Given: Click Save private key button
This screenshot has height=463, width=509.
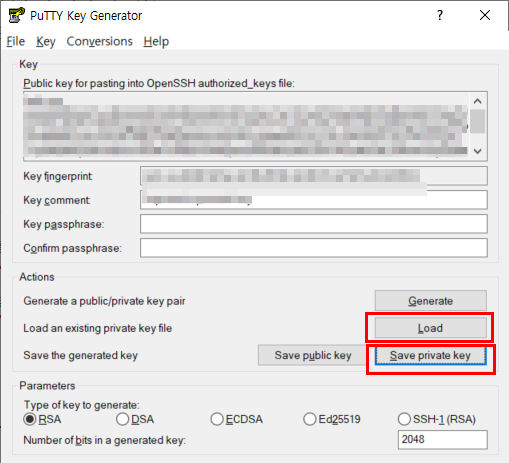Looking at the screenshot, I should pyautogui.click(x=430, y=355).
